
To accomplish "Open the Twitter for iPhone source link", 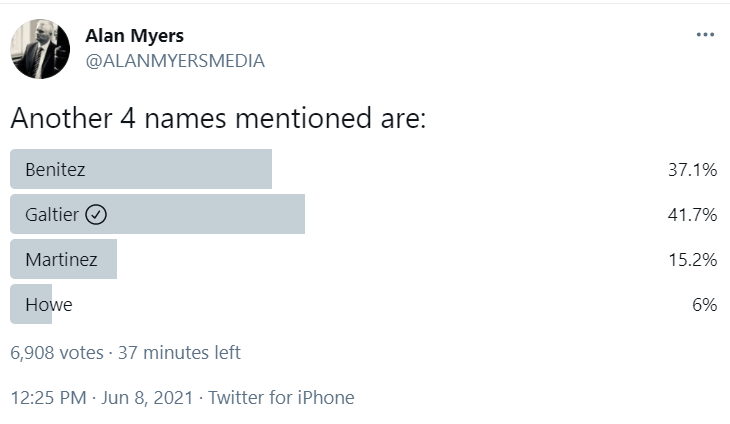I will tap(281, 398).
